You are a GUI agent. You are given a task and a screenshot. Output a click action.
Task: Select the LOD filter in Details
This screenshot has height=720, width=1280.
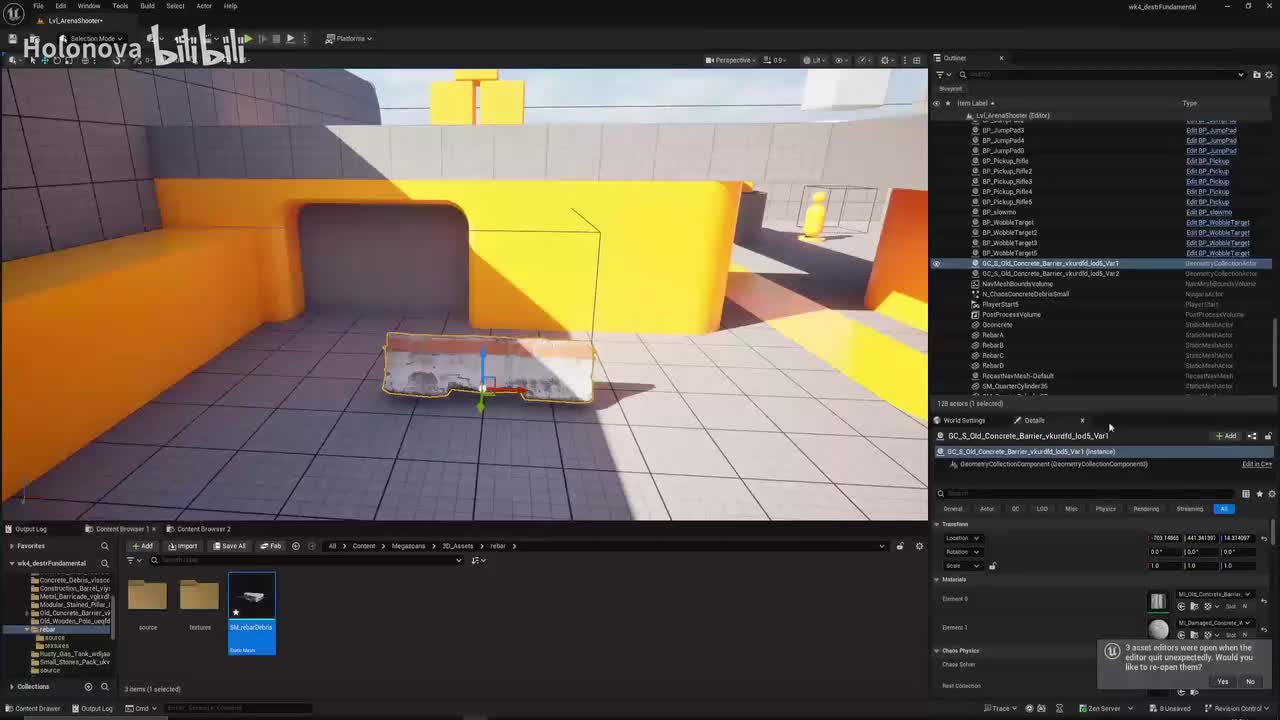click(x=1042, y=509)
